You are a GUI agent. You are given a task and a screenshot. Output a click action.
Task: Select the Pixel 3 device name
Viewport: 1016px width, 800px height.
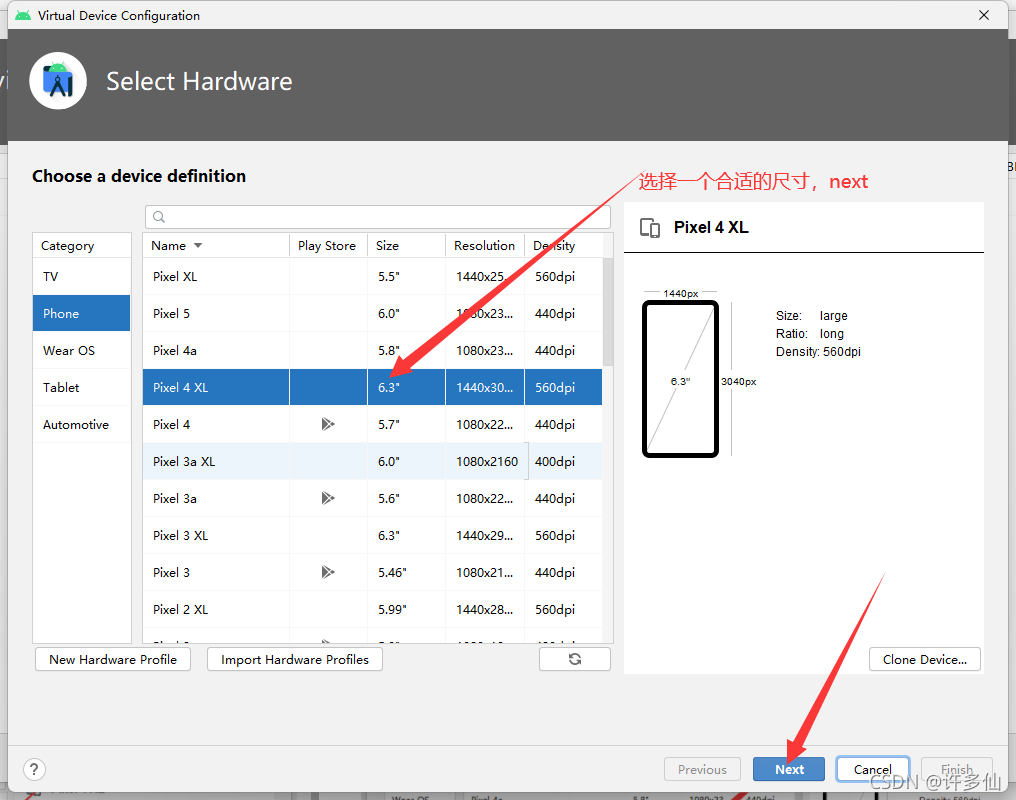coord(171,572)
